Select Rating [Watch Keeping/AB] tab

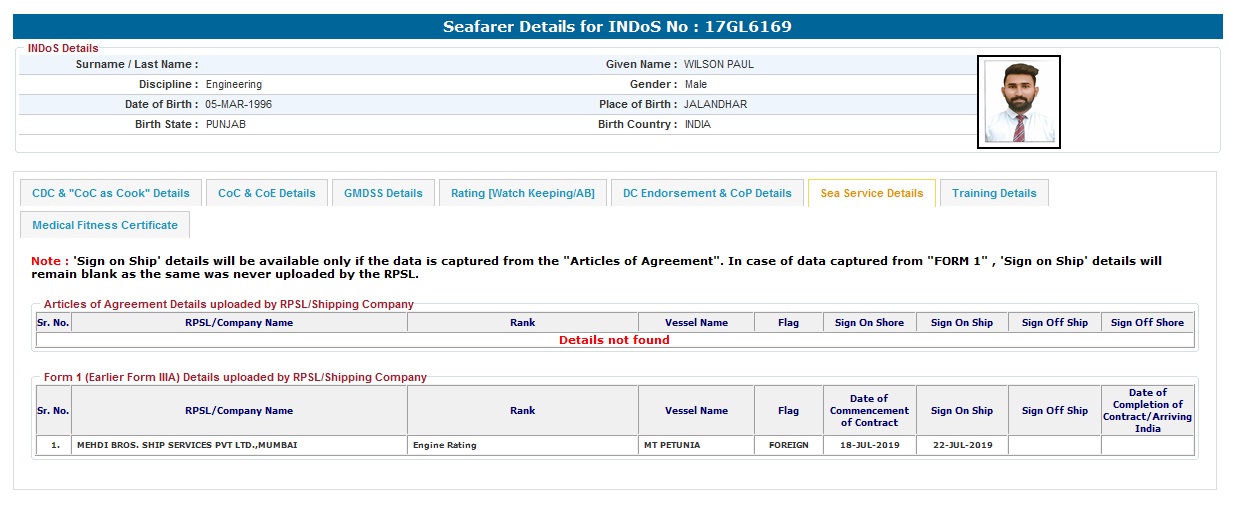(x=522, y=193)
